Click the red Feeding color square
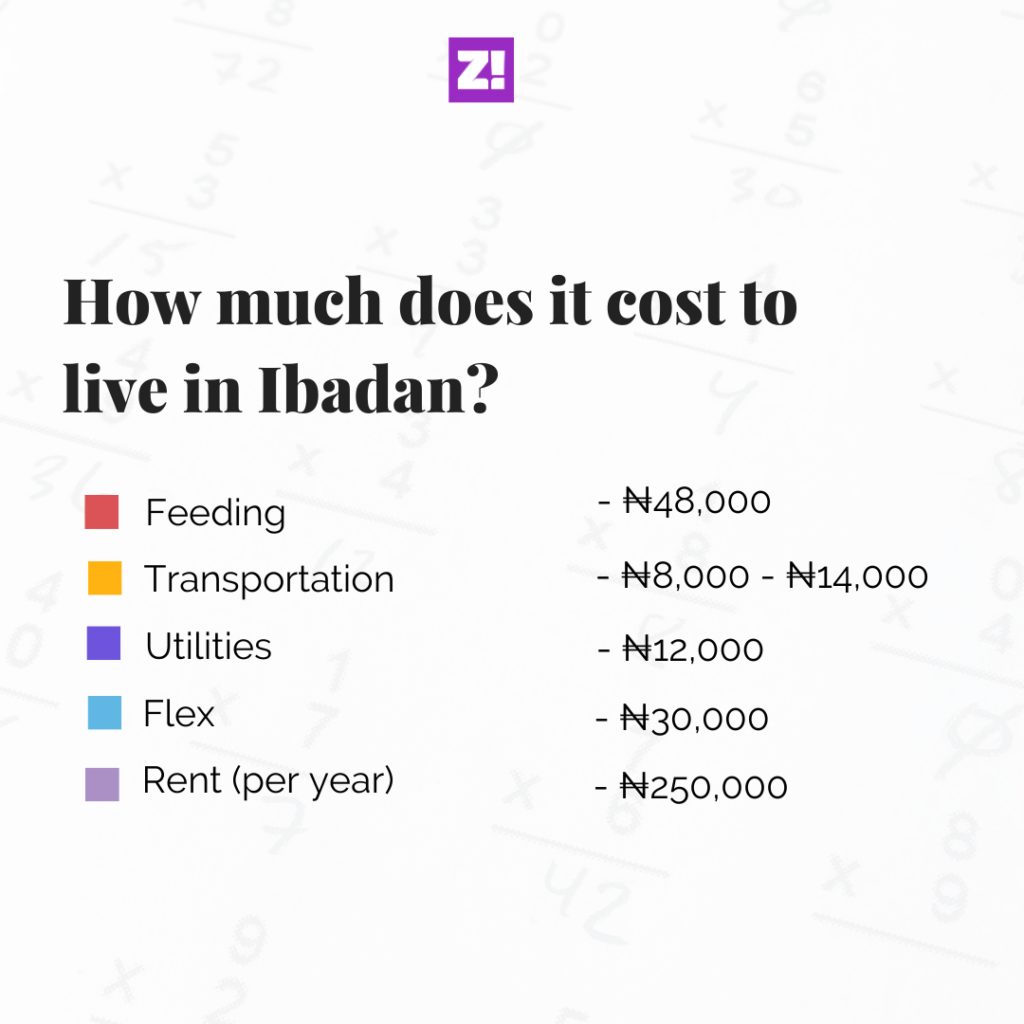 point(102,512)
